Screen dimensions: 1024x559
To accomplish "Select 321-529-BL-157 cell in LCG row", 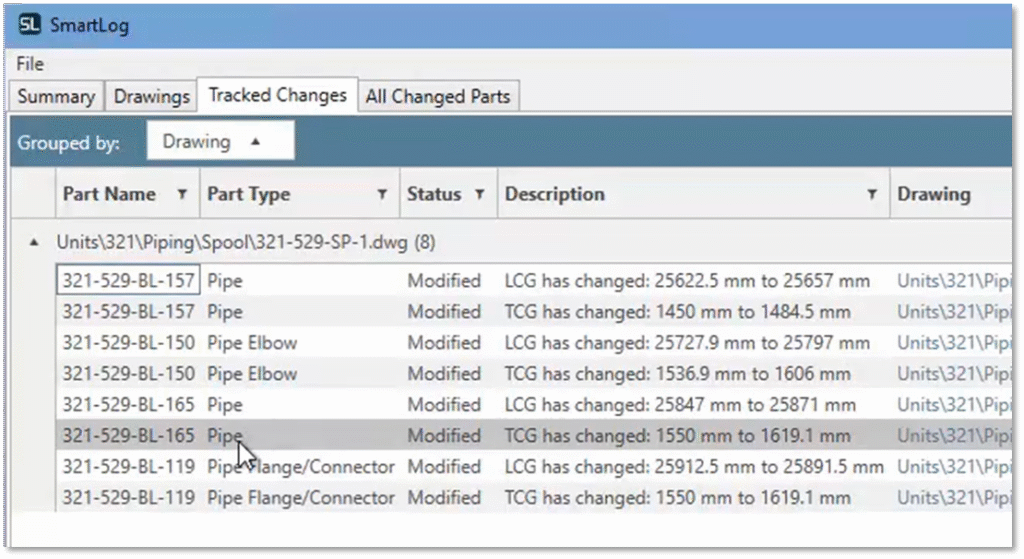I will [x=128, y=281].
